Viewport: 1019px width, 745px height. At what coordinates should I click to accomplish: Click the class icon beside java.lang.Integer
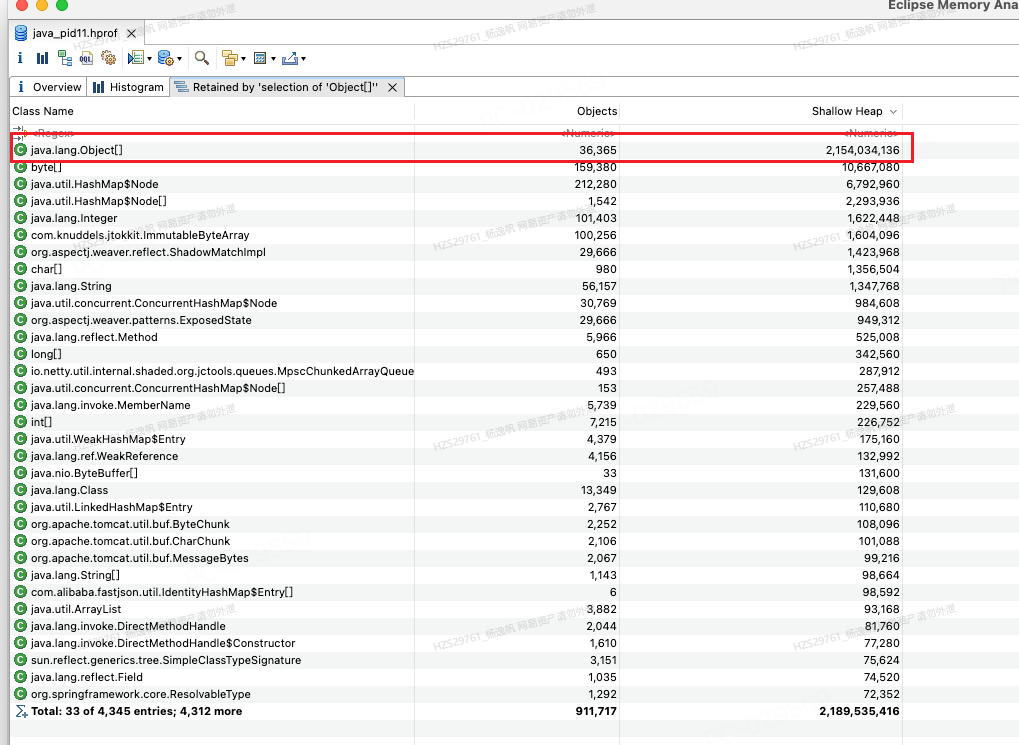(20, 218)
